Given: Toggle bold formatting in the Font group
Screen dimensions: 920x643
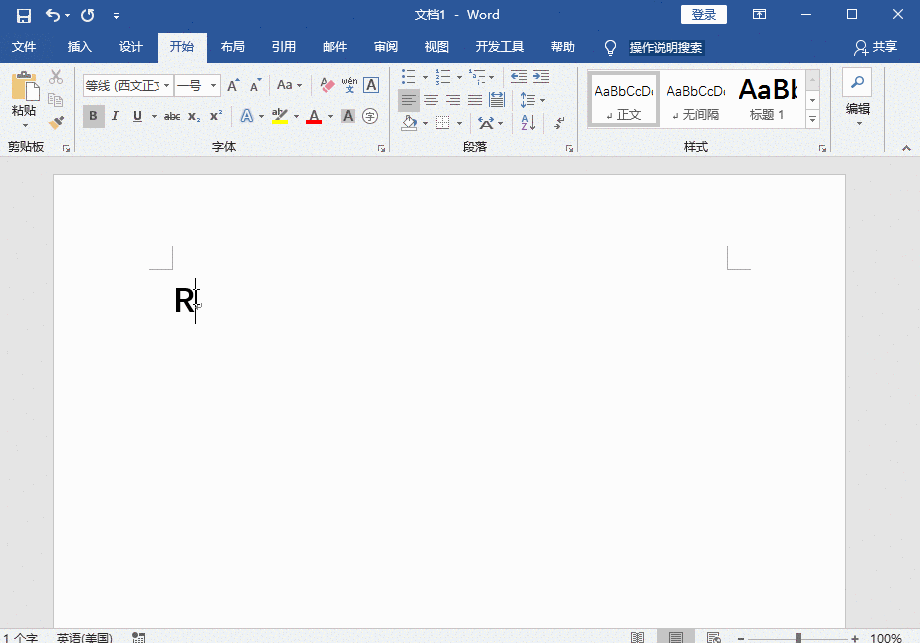Looking at the screenshot, I should tap(93, 116).
